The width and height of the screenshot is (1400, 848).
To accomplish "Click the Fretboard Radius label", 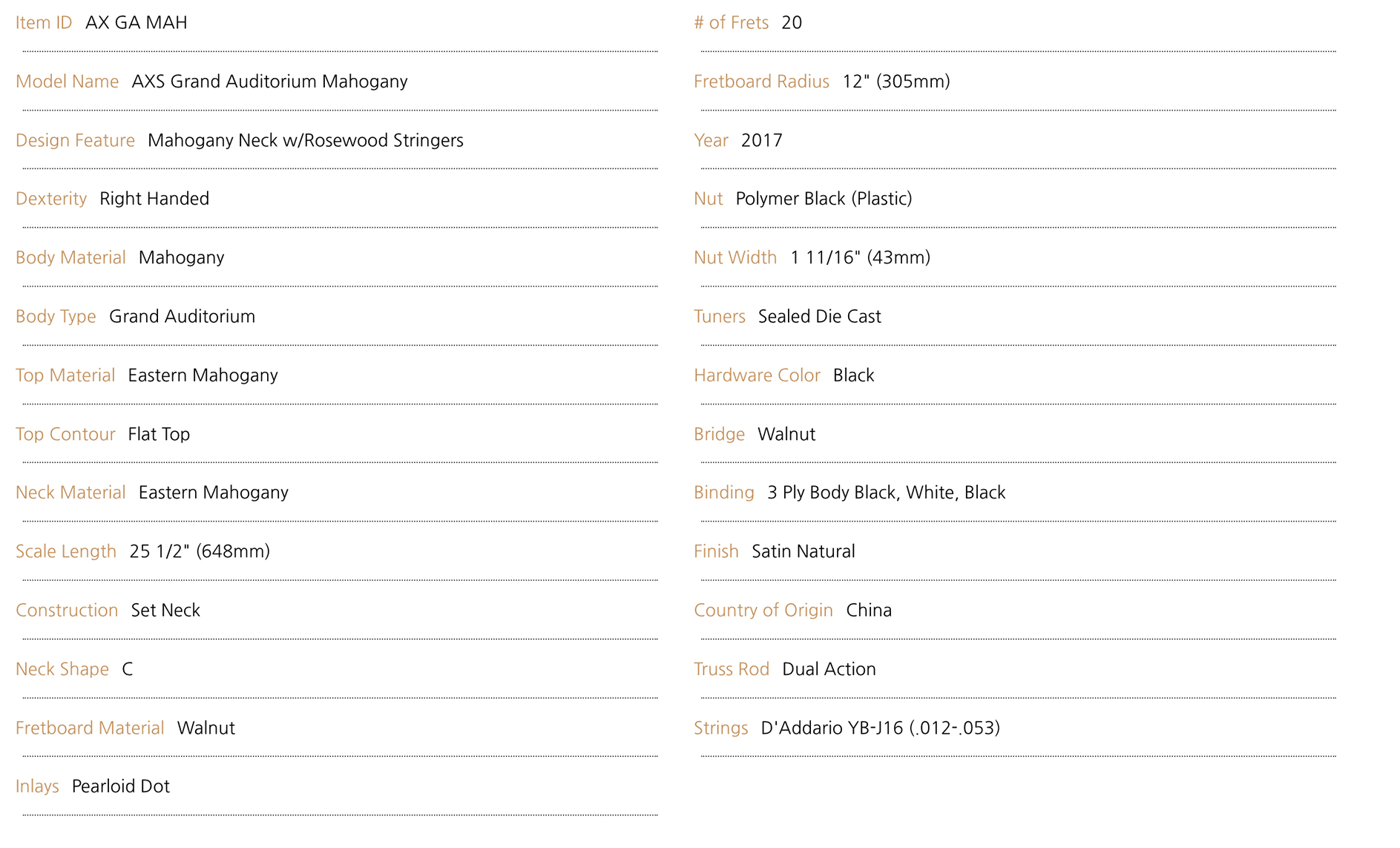I will (761, 81).
